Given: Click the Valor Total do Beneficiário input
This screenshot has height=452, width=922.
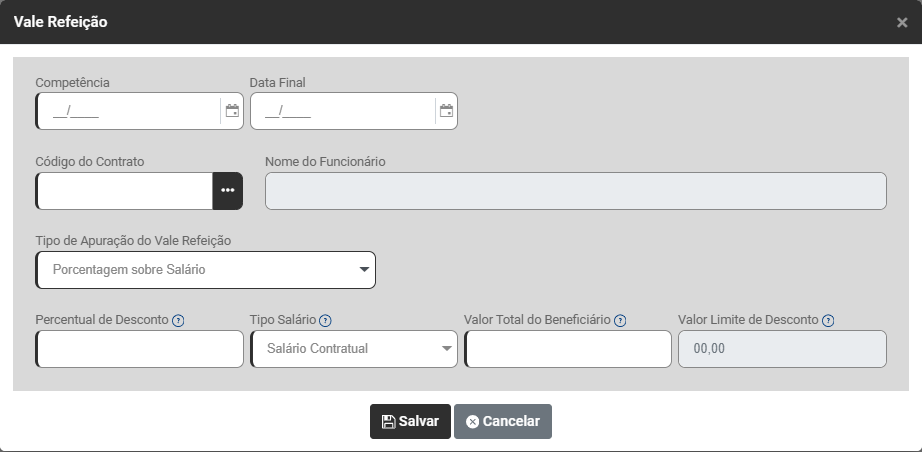Looking at the screenshot, I should 568,349.
